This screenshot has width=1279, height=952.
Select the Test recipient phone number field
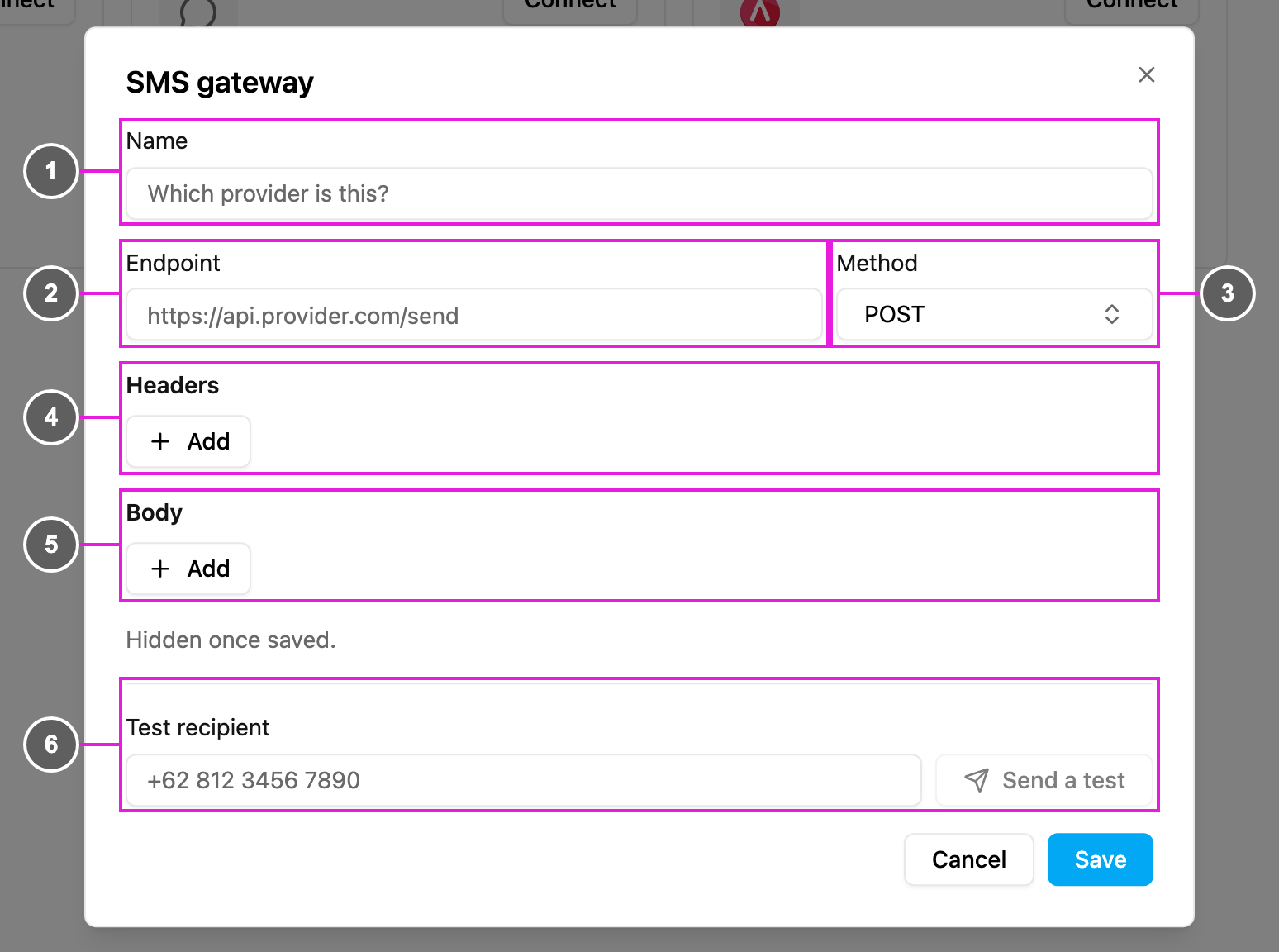[x=524, y=780]
